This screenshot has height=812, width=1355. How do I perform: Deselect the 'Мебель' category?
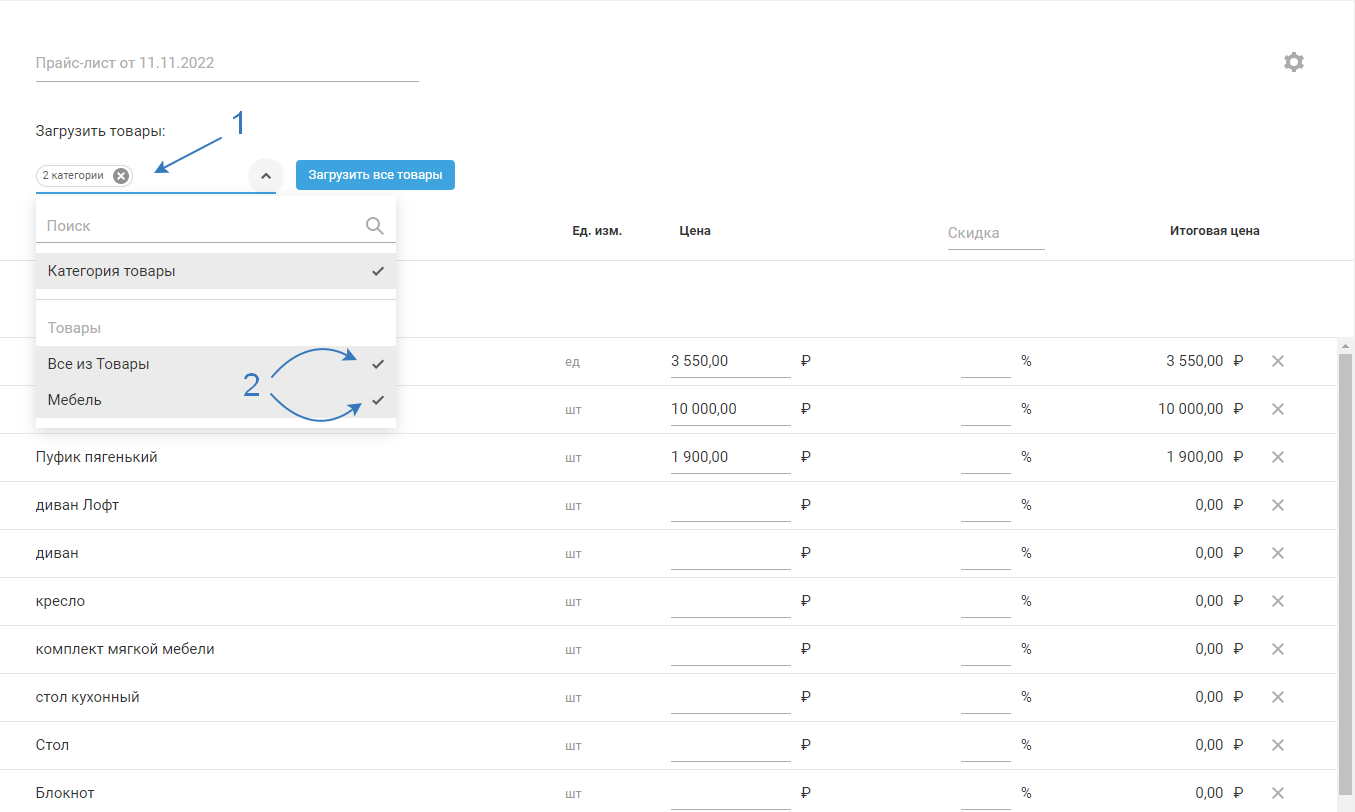click(x=215, y=400)
